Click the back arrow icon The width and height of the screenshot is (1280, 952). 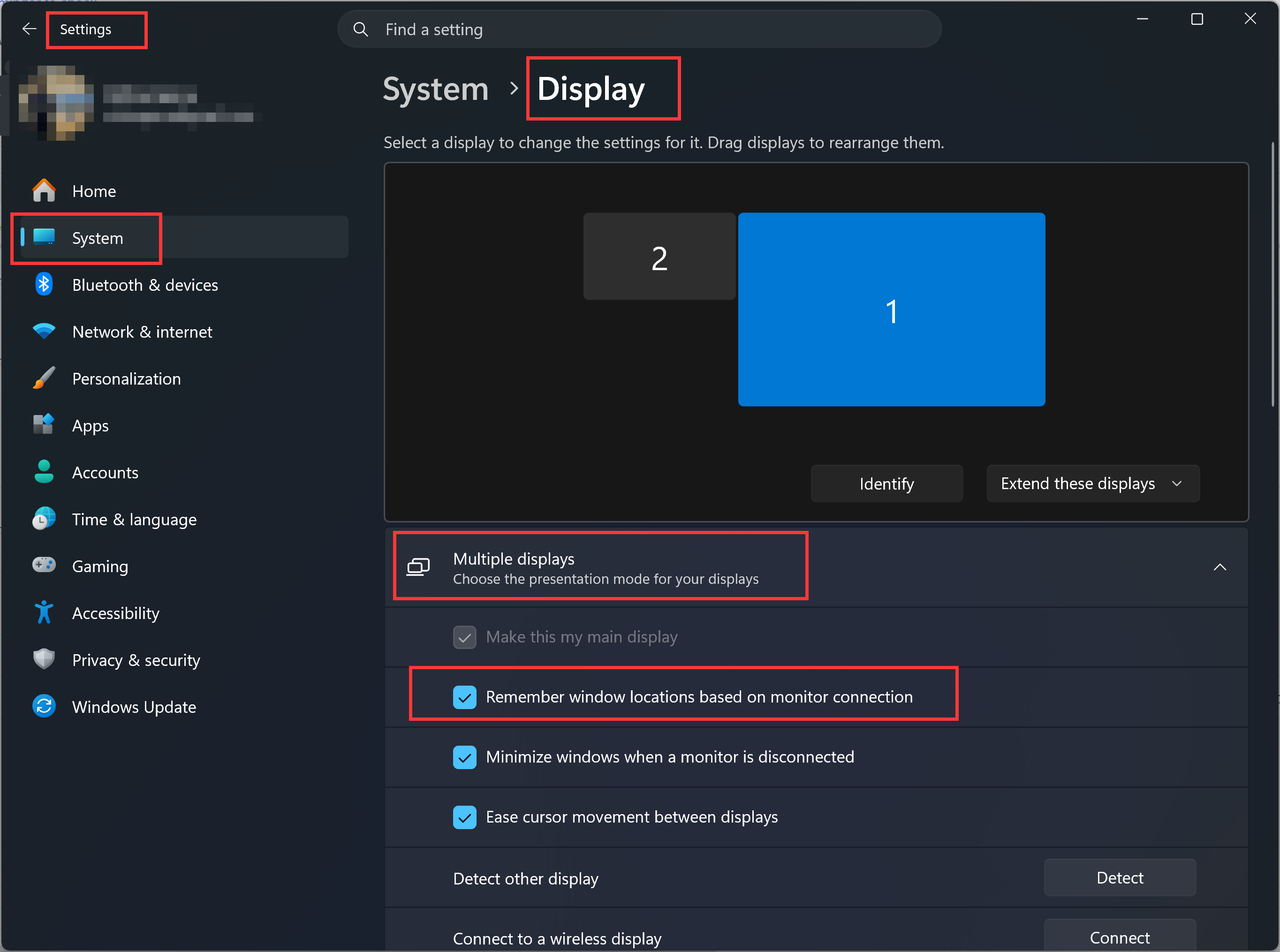coord(29,29)
